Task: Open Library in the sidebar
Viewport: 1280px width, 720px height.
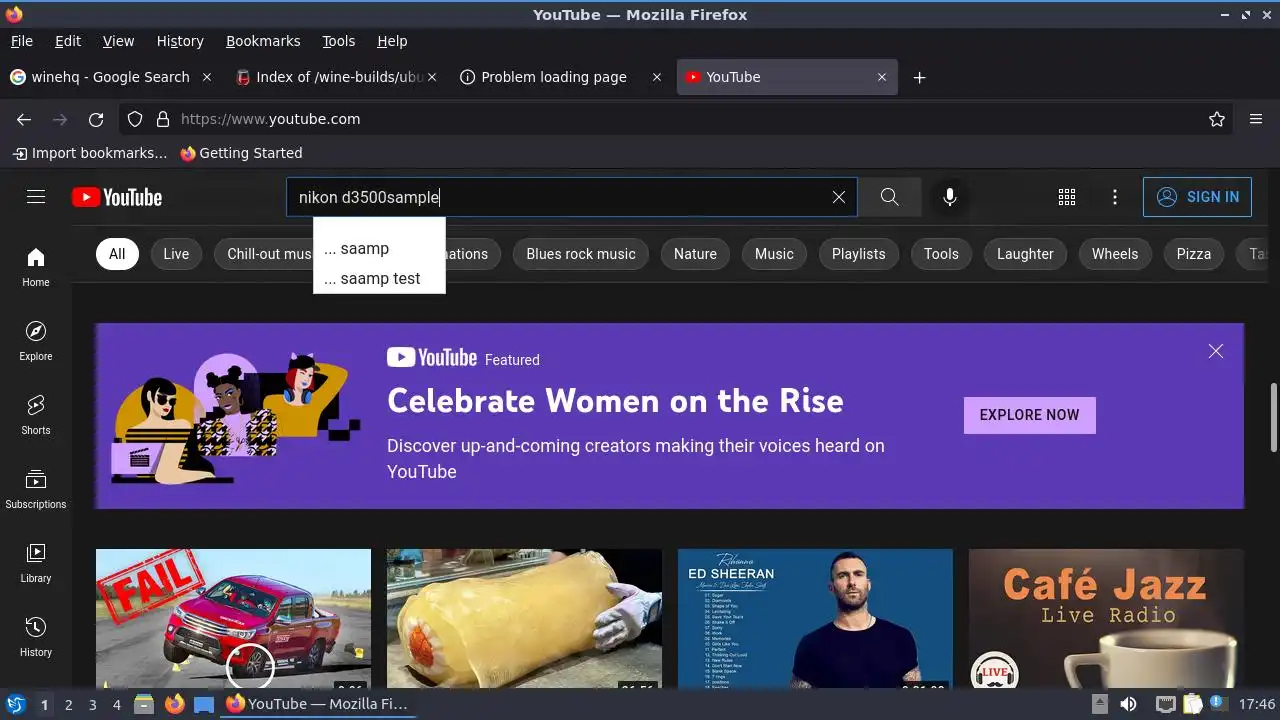Action: pos(36,563)
